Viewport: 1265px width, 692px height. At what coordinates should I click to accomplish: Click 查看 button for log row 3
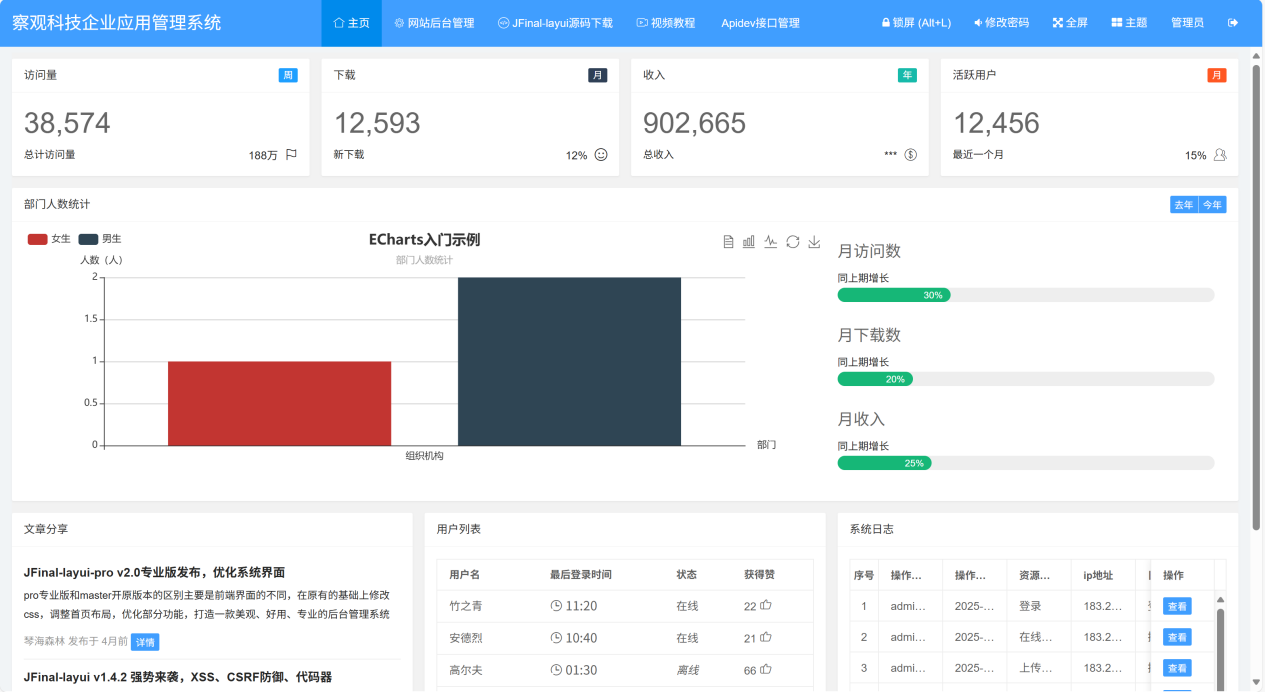point(1177,668)
